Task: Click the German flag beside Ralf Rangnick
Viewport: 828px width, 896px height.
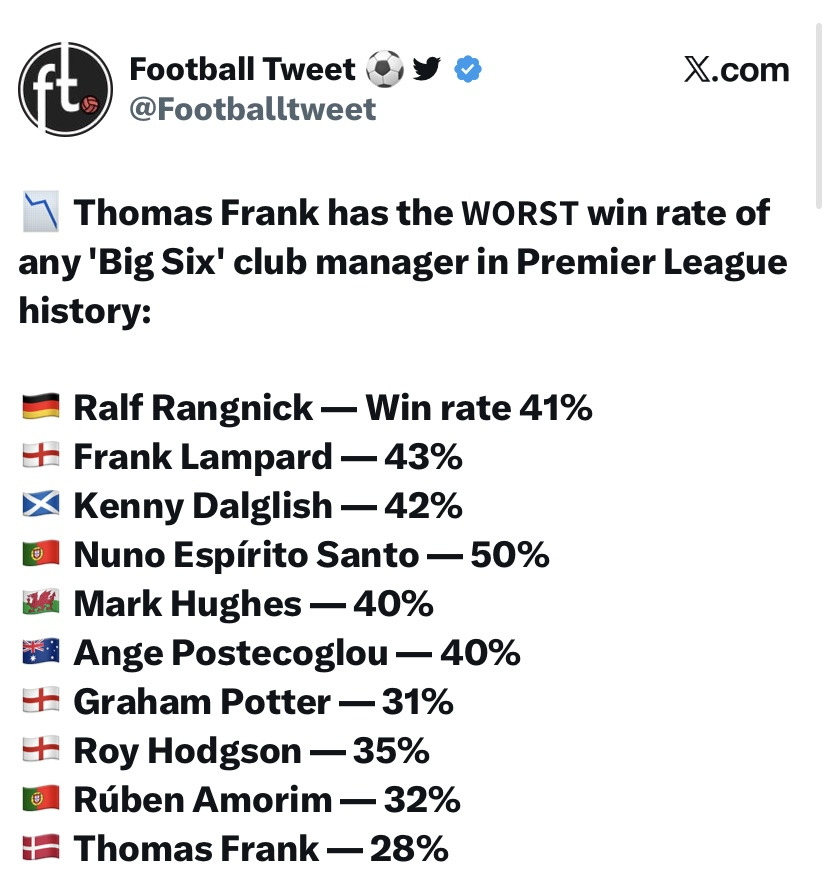Action: [x=41, y=406]
